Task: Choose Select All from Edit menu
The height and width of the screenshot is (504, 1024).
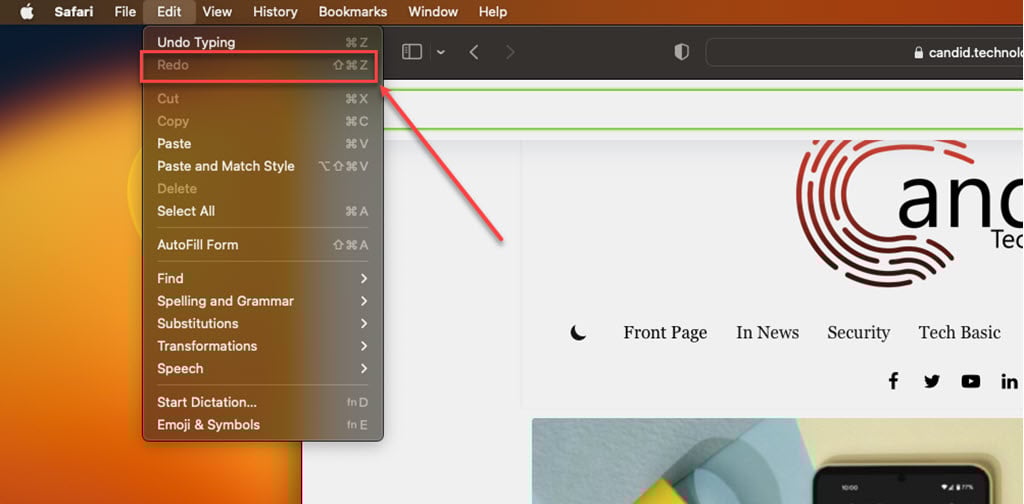Action: (263, 212)
